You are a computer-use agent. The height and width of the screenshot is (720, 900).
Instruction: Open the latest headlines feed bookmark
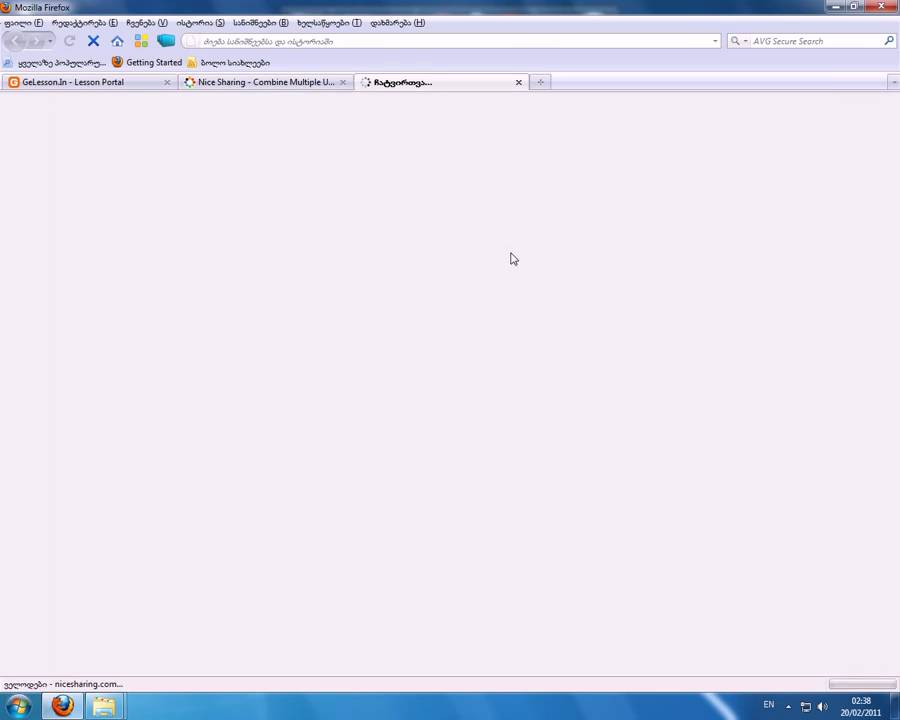pos(228,63)
